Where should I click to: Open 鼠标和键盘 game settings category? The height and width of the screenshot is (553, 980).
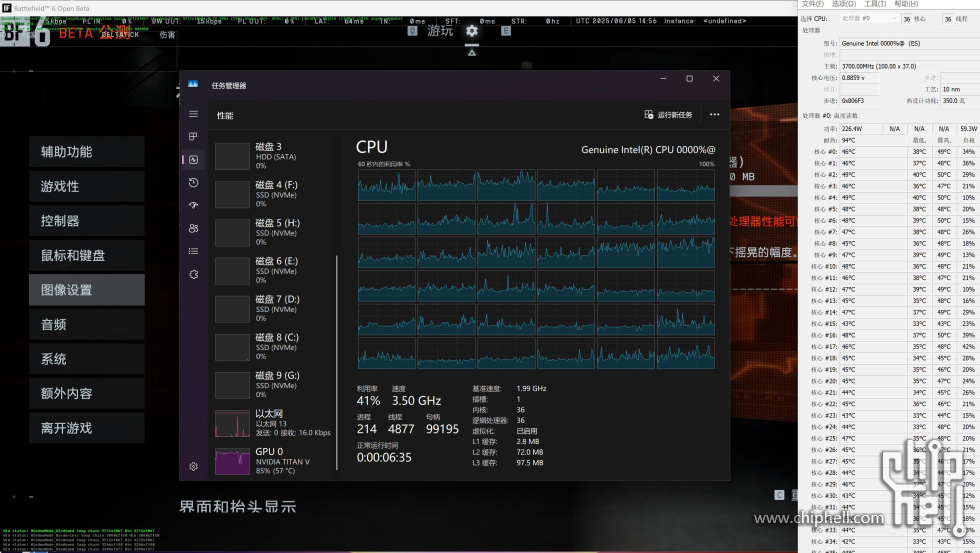(x=87, y=256)
